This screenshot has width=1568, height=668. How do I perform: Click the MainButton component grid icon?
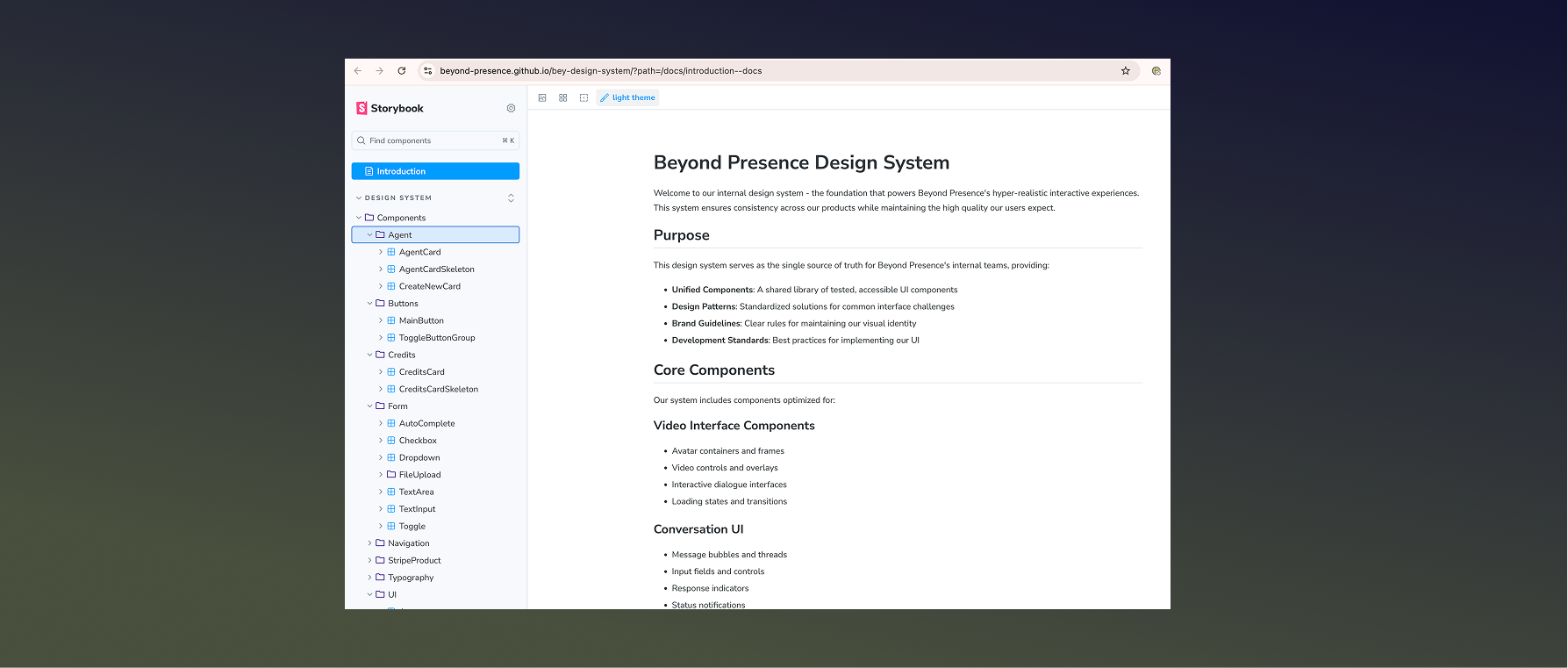(x=391, y=320)
